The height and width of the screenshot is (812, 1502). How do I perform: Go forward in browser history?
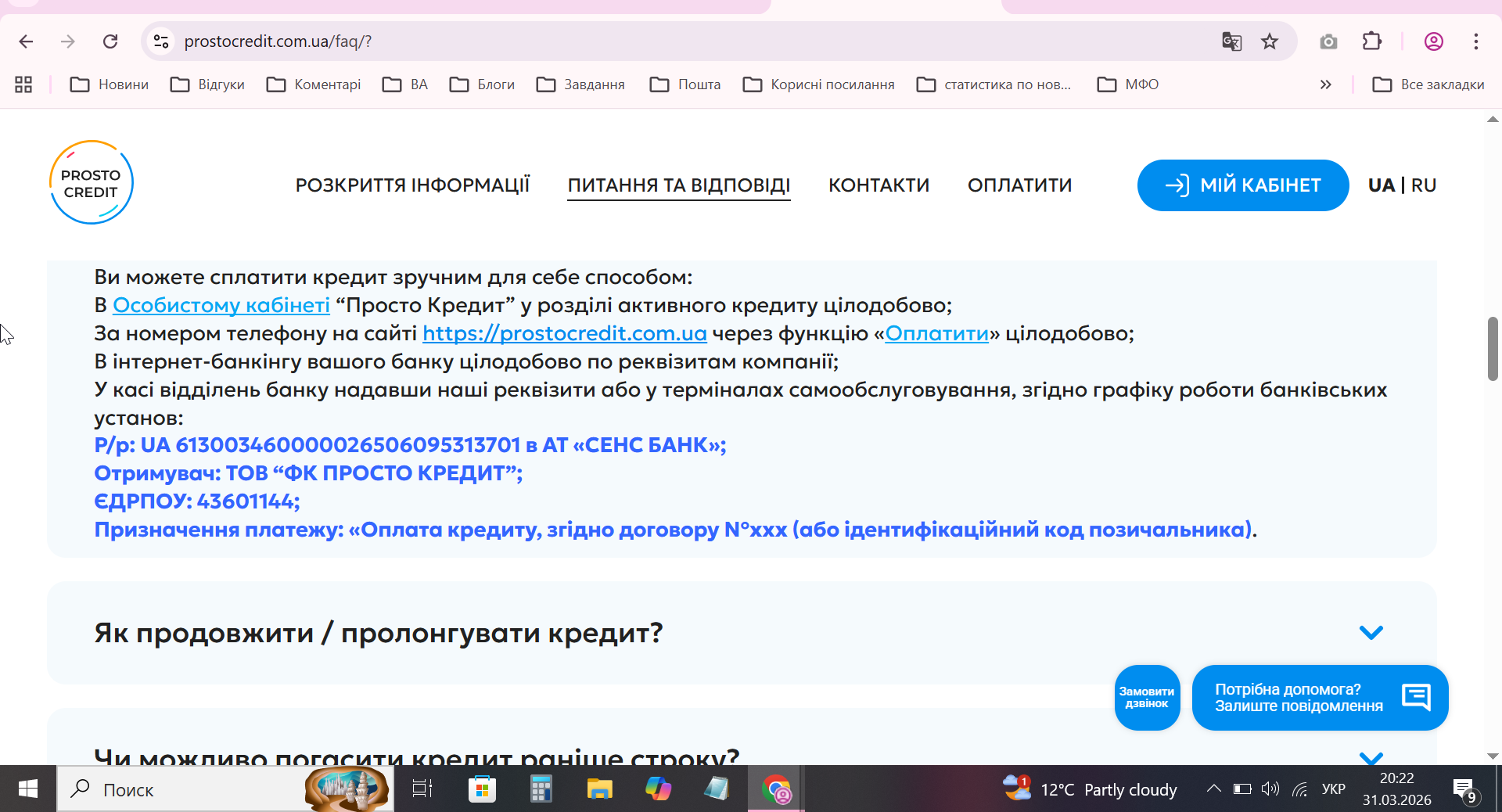(68, 41)
